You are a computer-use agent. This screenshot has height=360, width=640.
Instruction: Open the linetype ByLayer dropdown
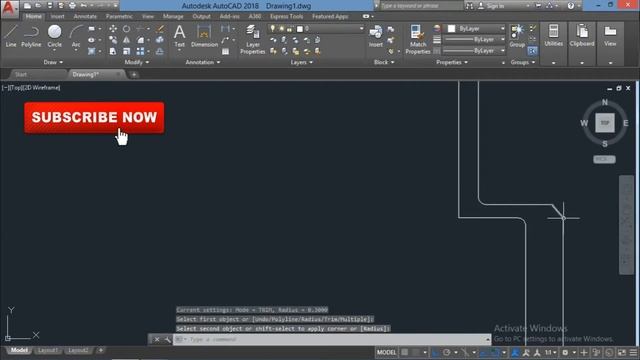474,51
